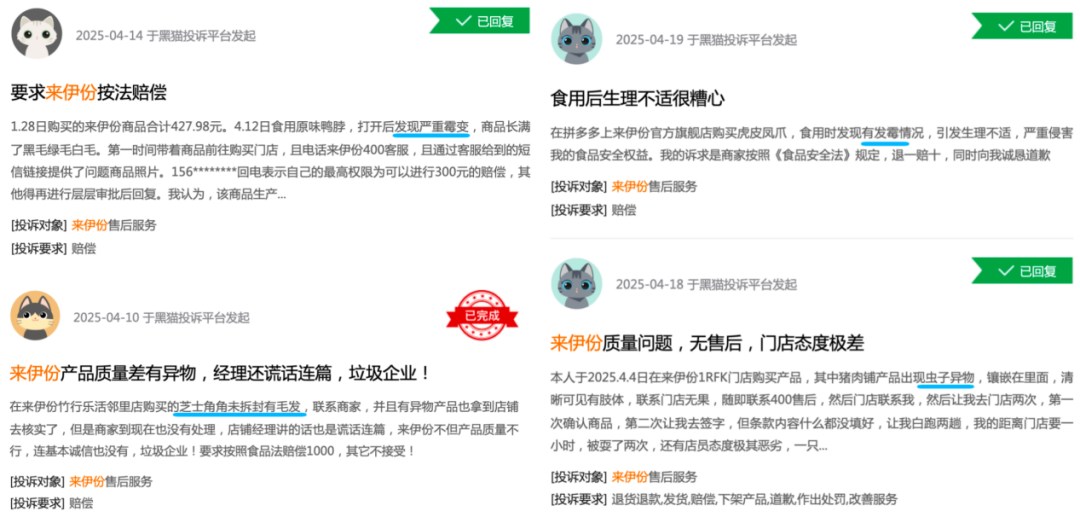
Task: Click the white cat avatar on 2025-04-14 complaint
Action: point(37,34)
